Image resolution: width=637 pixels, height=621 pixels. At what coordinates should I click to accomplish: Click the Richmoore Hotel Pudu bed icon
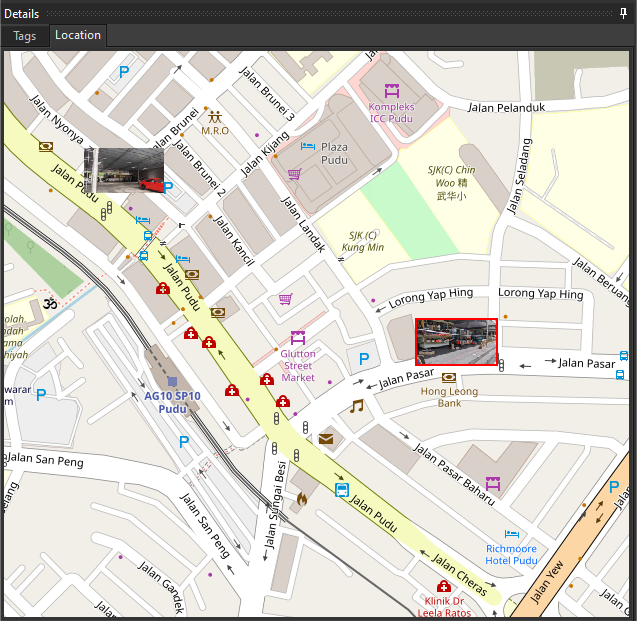tap(512, 535)
